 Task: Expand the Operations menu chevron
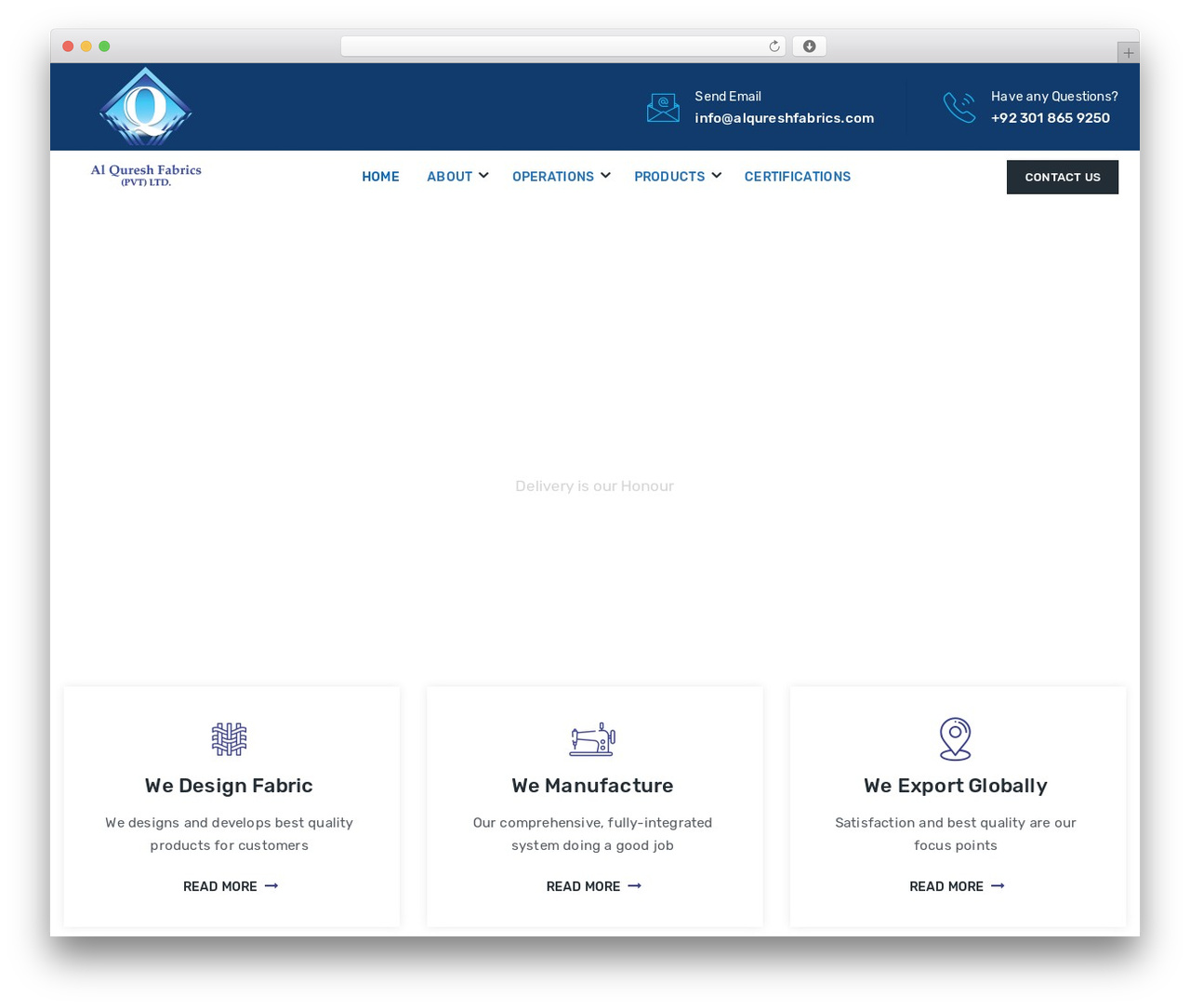click(605, 176)
